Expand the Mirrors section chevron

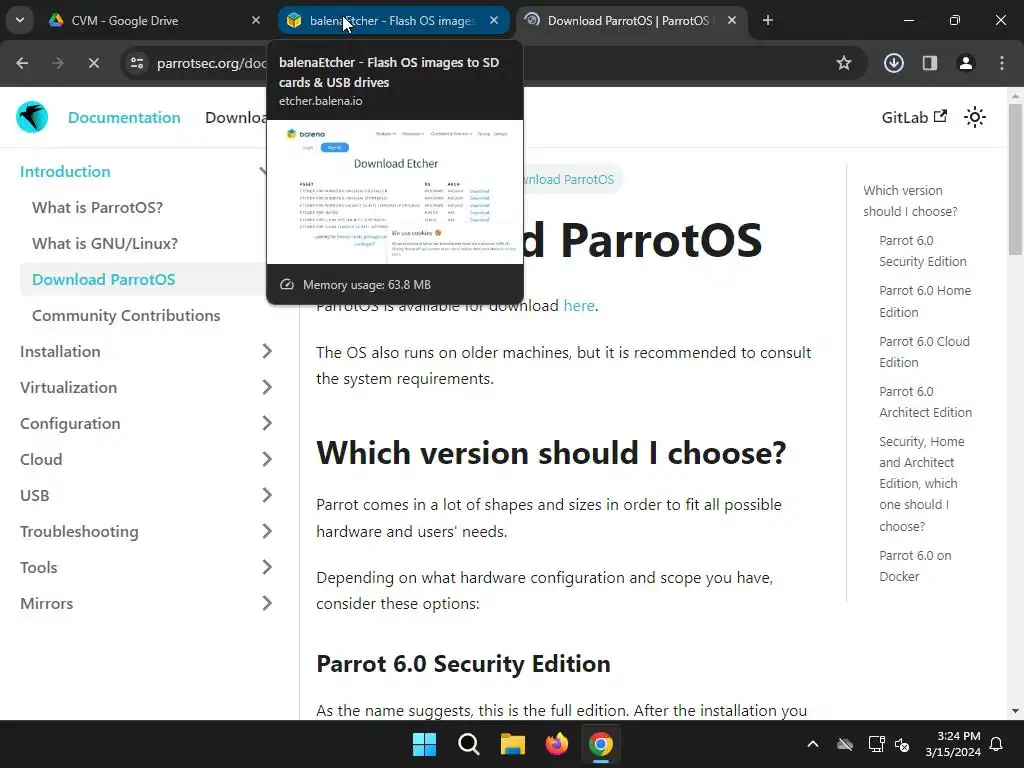(266, 603)
